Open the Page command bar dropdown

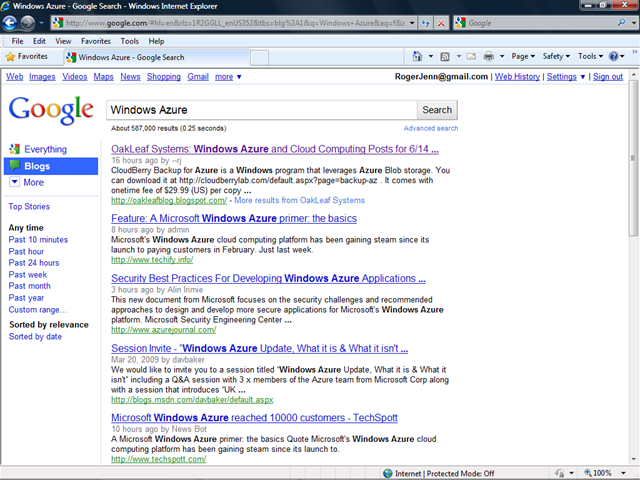pyautogui.click(x=523, y=56)
